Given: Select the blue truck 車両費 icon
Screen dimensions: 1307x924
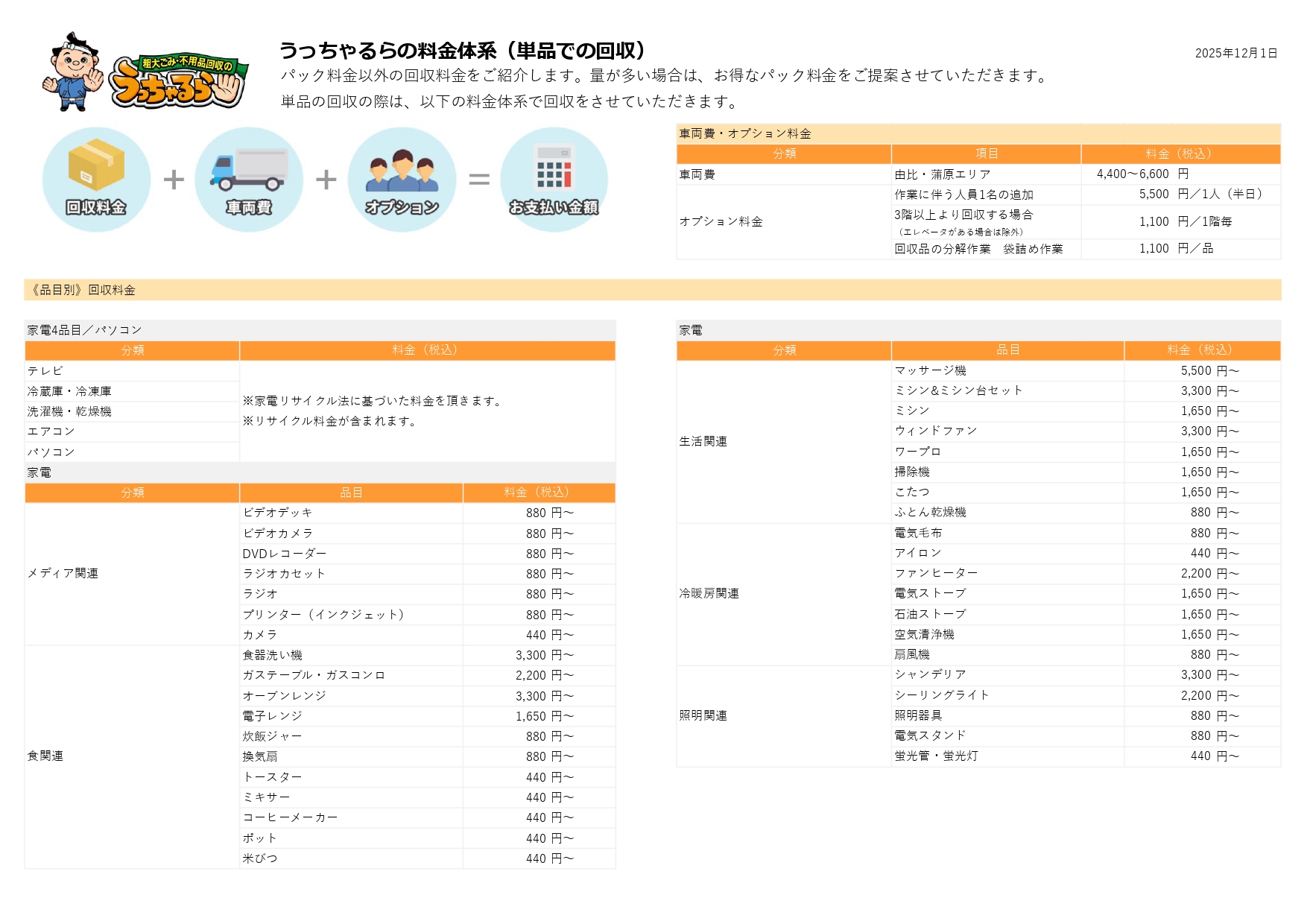Looking at the screenshot, I should tap(248, 179).
